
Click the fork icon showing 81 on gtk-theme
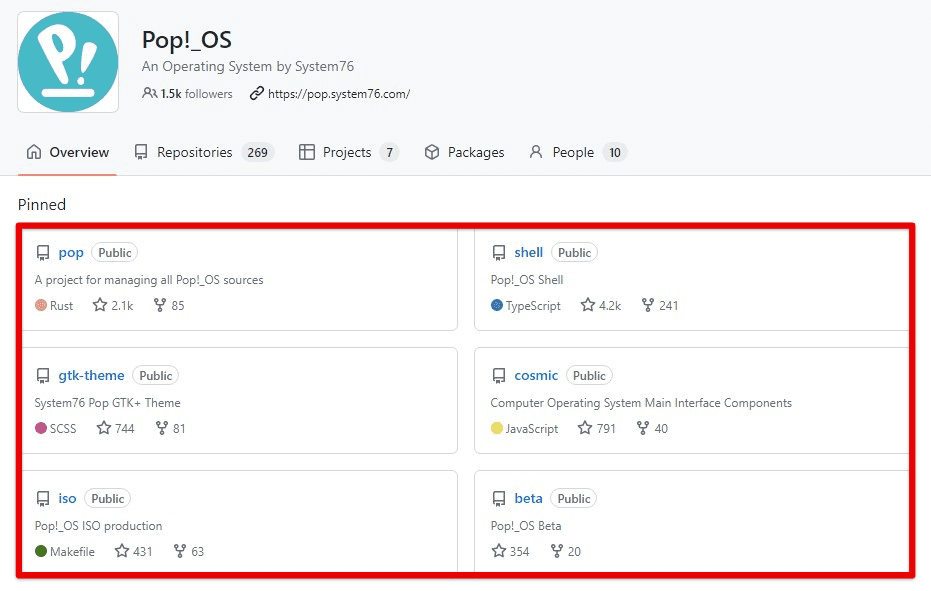(x=162, y=428)
